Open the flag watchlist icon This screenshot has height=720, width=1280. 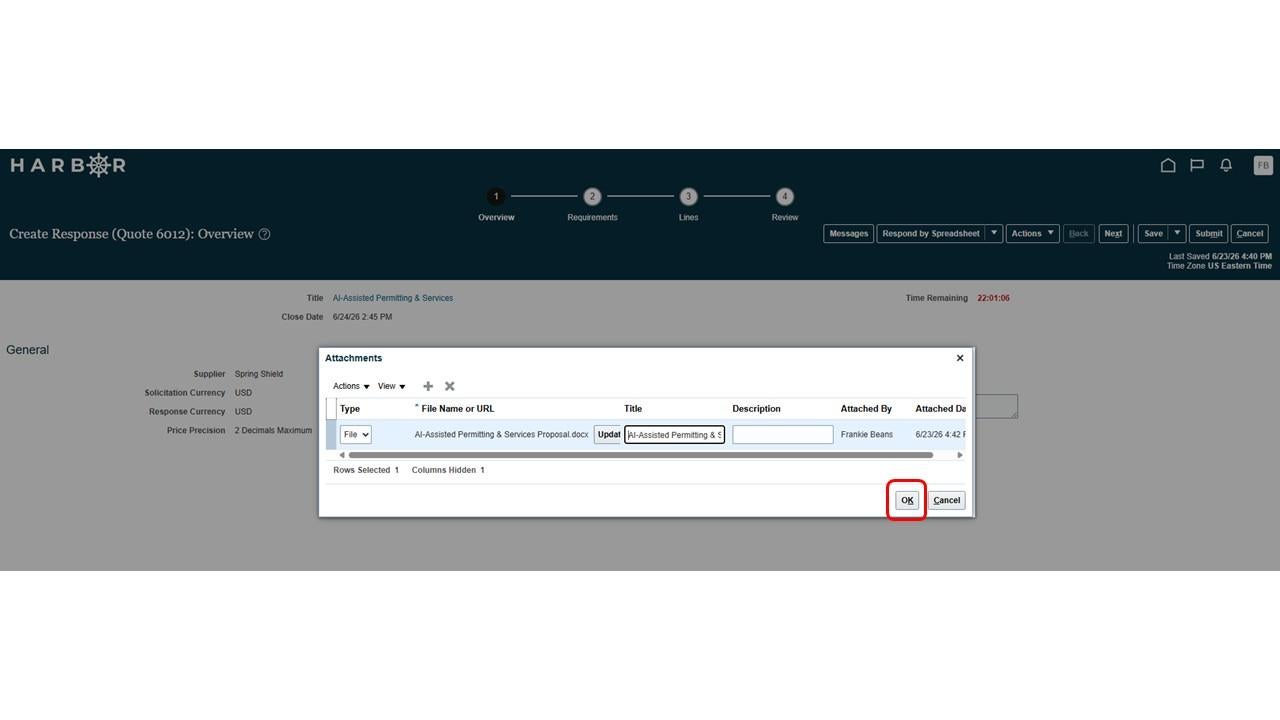click(1197, 165)
